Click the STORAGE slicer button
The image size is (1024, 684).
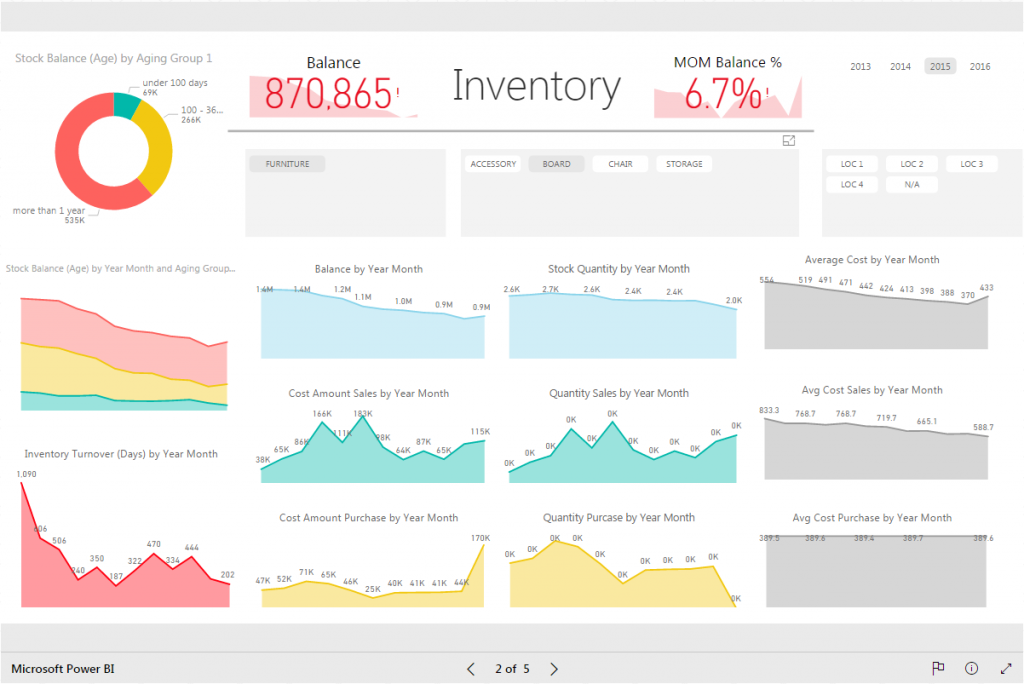click(684, 164)
